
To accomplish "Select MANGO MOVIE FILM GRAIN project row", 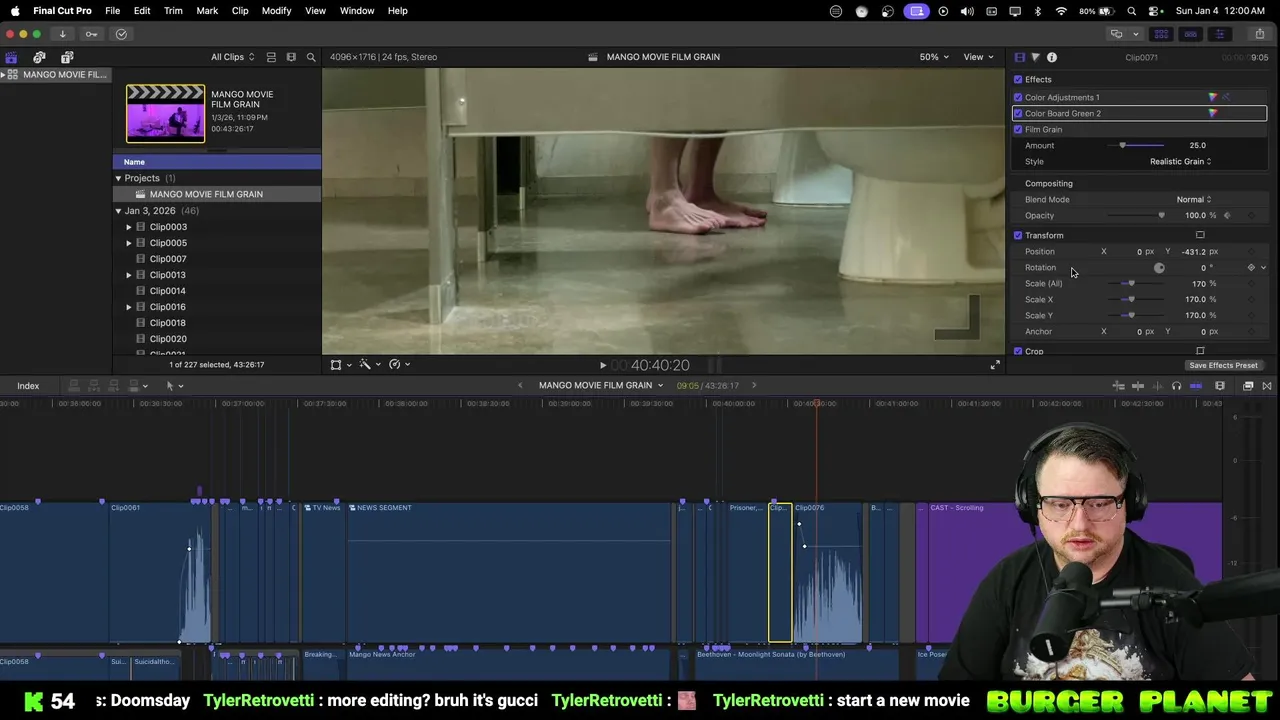I will click(x=217, y=194).
